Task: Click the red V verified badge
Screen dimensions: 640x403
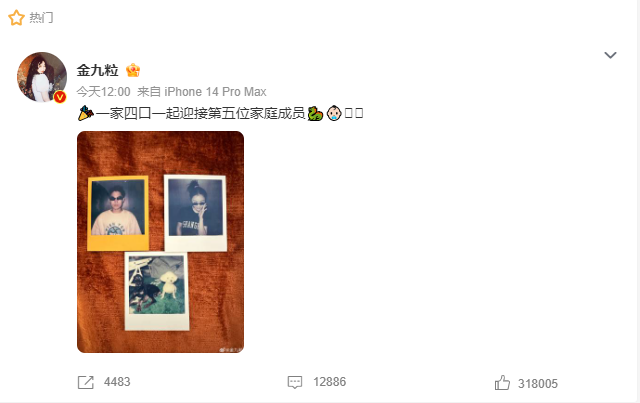Action: (x=60, y=97)
